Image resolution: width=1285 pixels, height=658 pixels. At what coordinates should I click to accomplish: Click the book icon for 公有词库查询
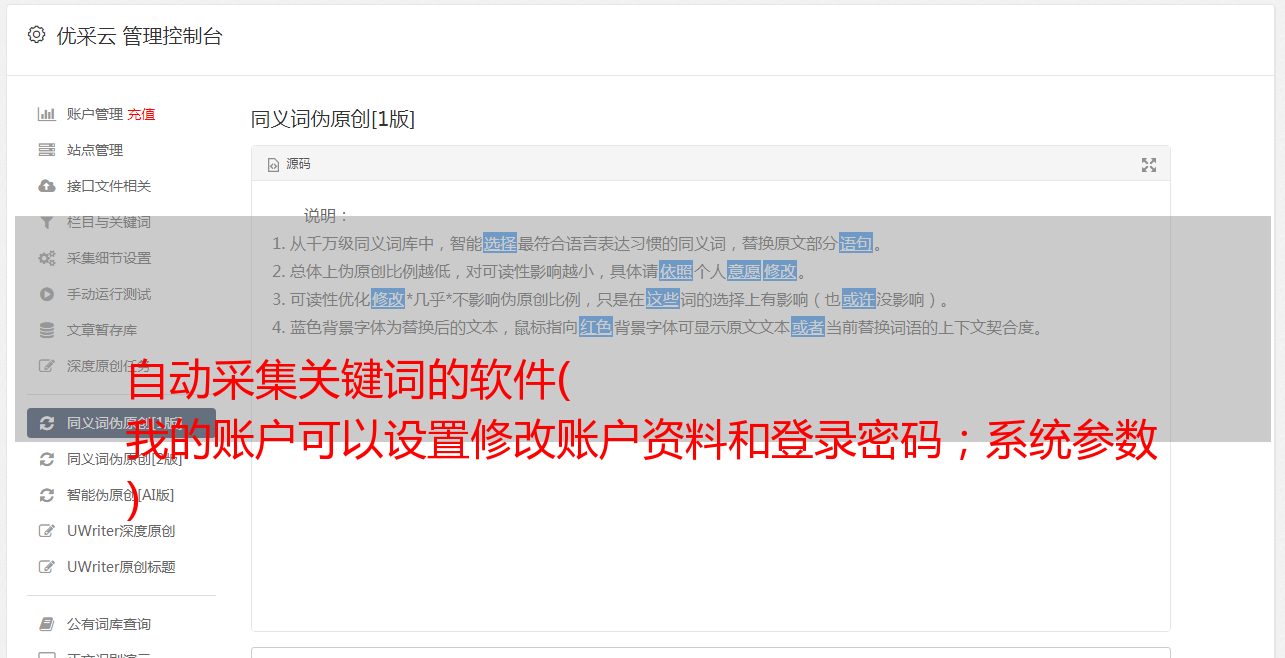46,624
